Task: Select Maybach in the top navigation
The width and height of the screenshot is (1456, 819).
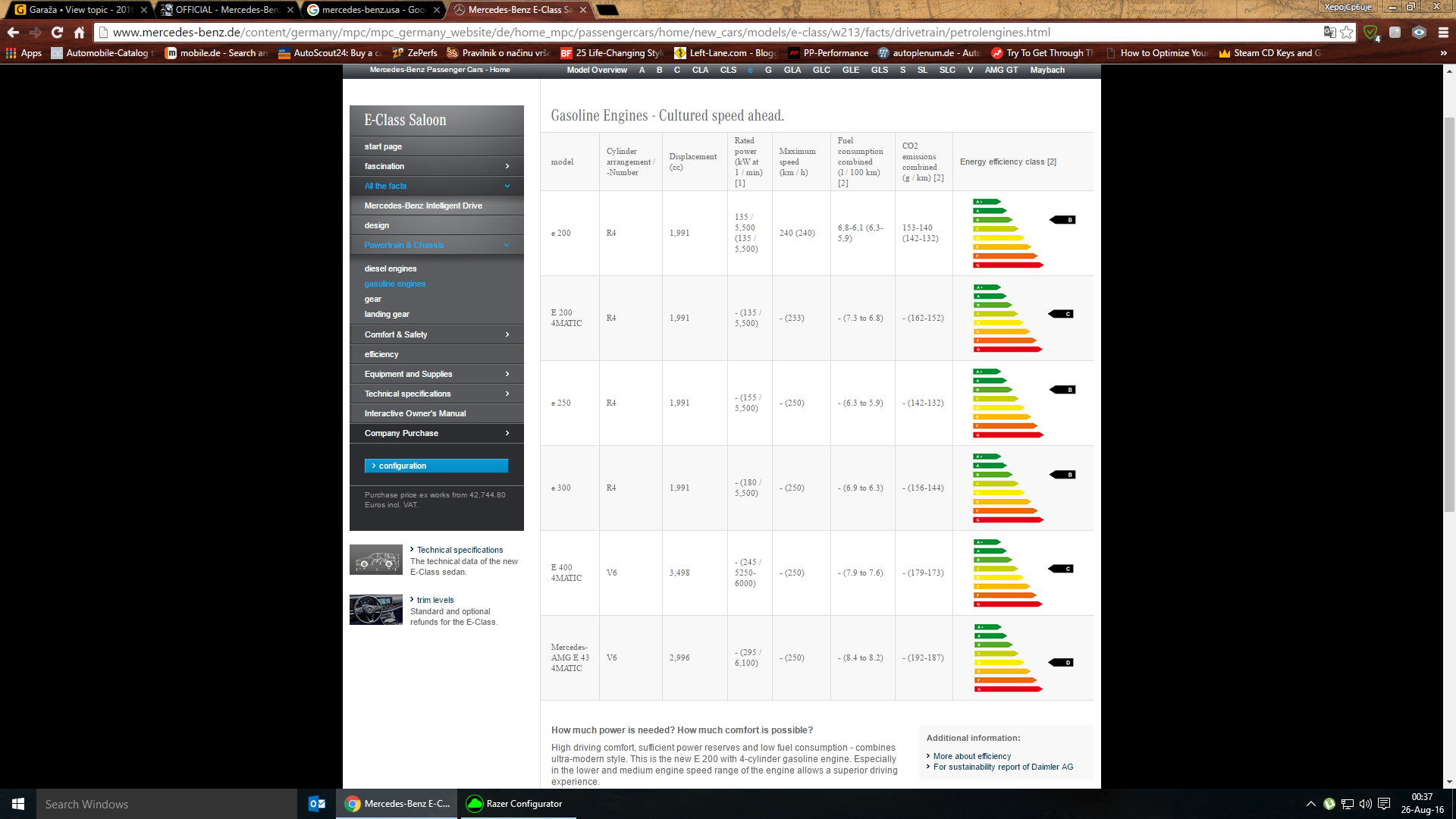Action: 1047,70
